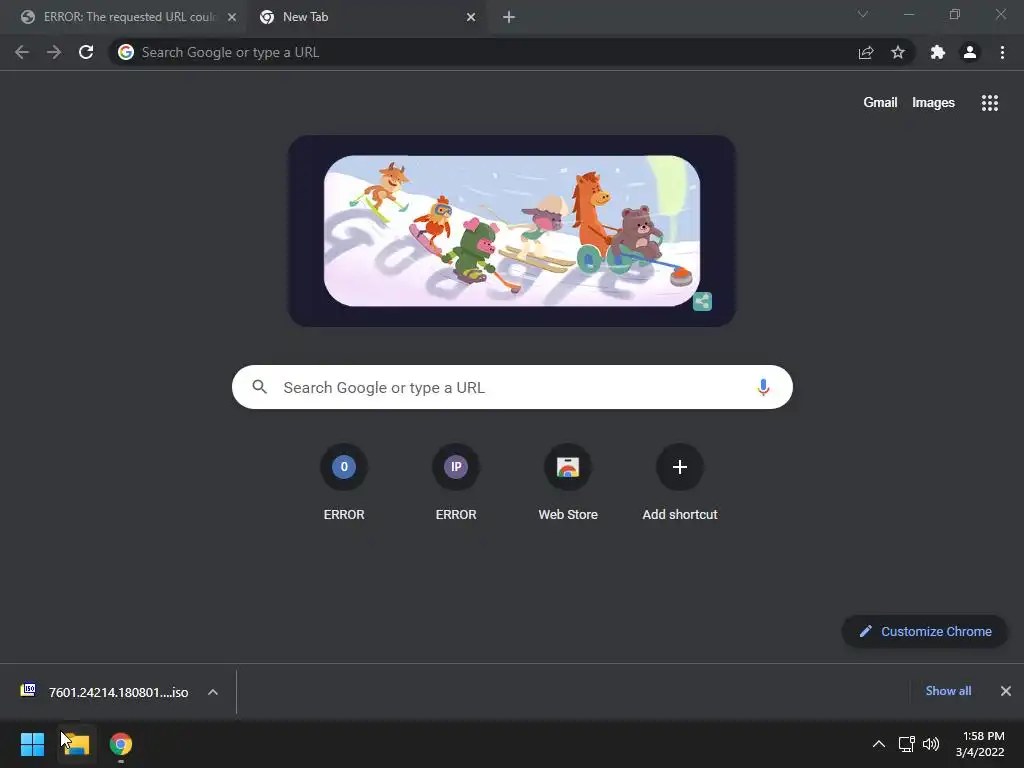Viewport: 1024px width, 768px height.
Task: Close the downloads bar
Action: click(x=1006, y=691)
